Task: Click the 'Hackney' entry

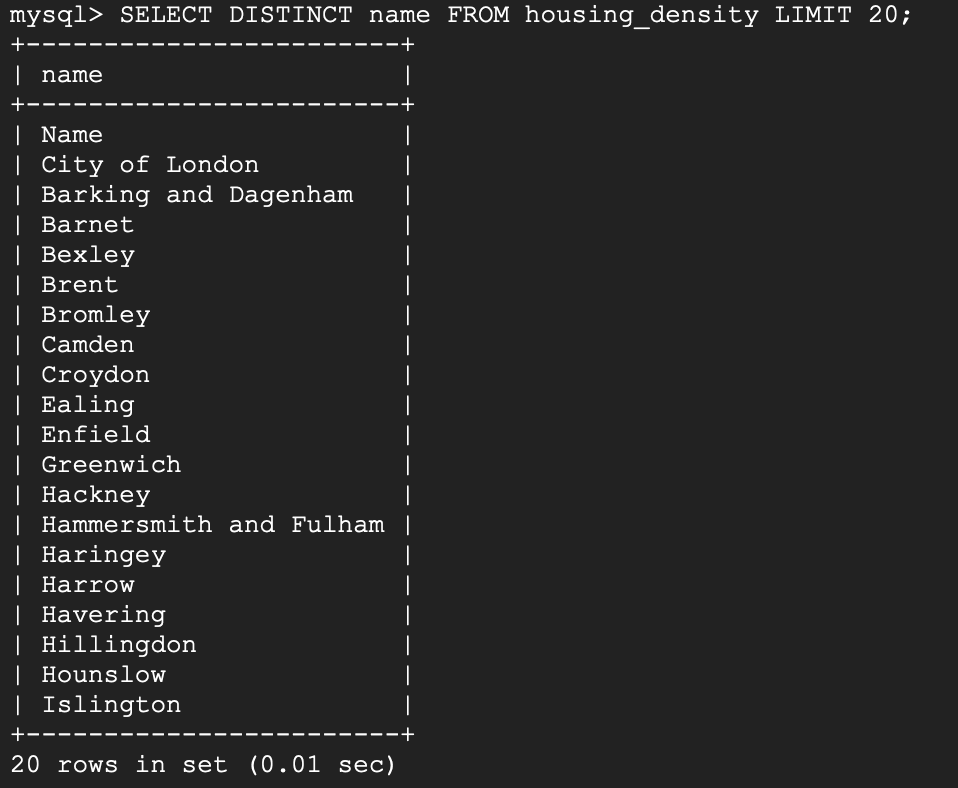Action: pos(96,495)
